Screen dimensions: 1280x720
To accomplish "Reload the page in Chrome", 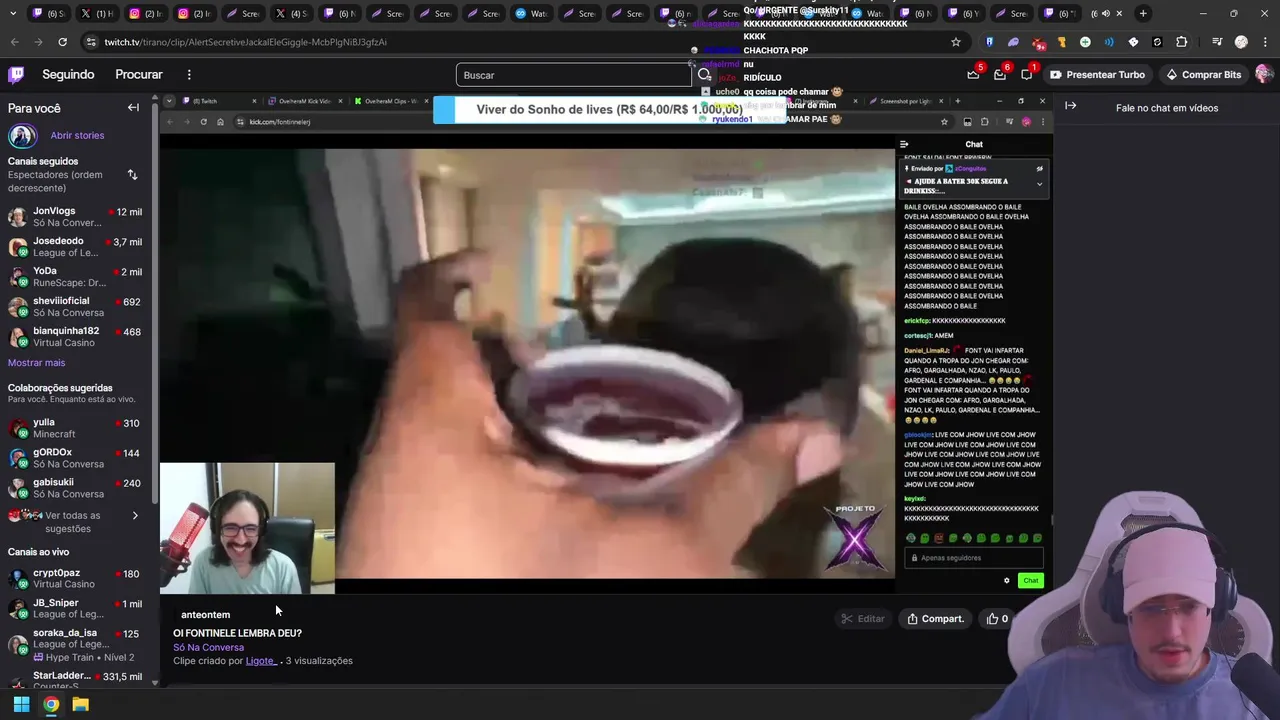I will (62, 42).
